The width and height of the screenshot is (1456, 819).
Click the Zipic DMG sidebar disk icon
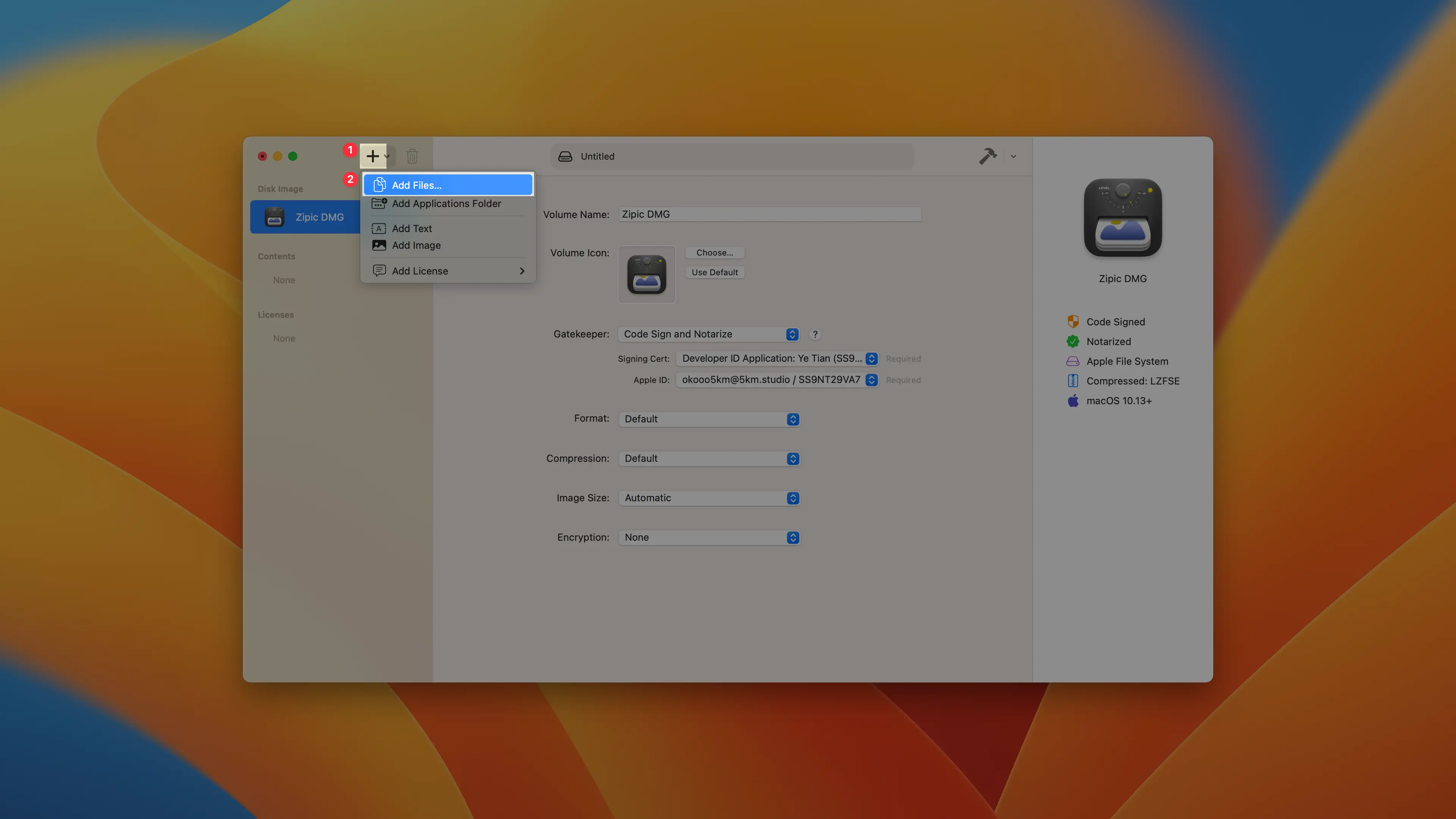pyautogui.click(x=275, y=217)
